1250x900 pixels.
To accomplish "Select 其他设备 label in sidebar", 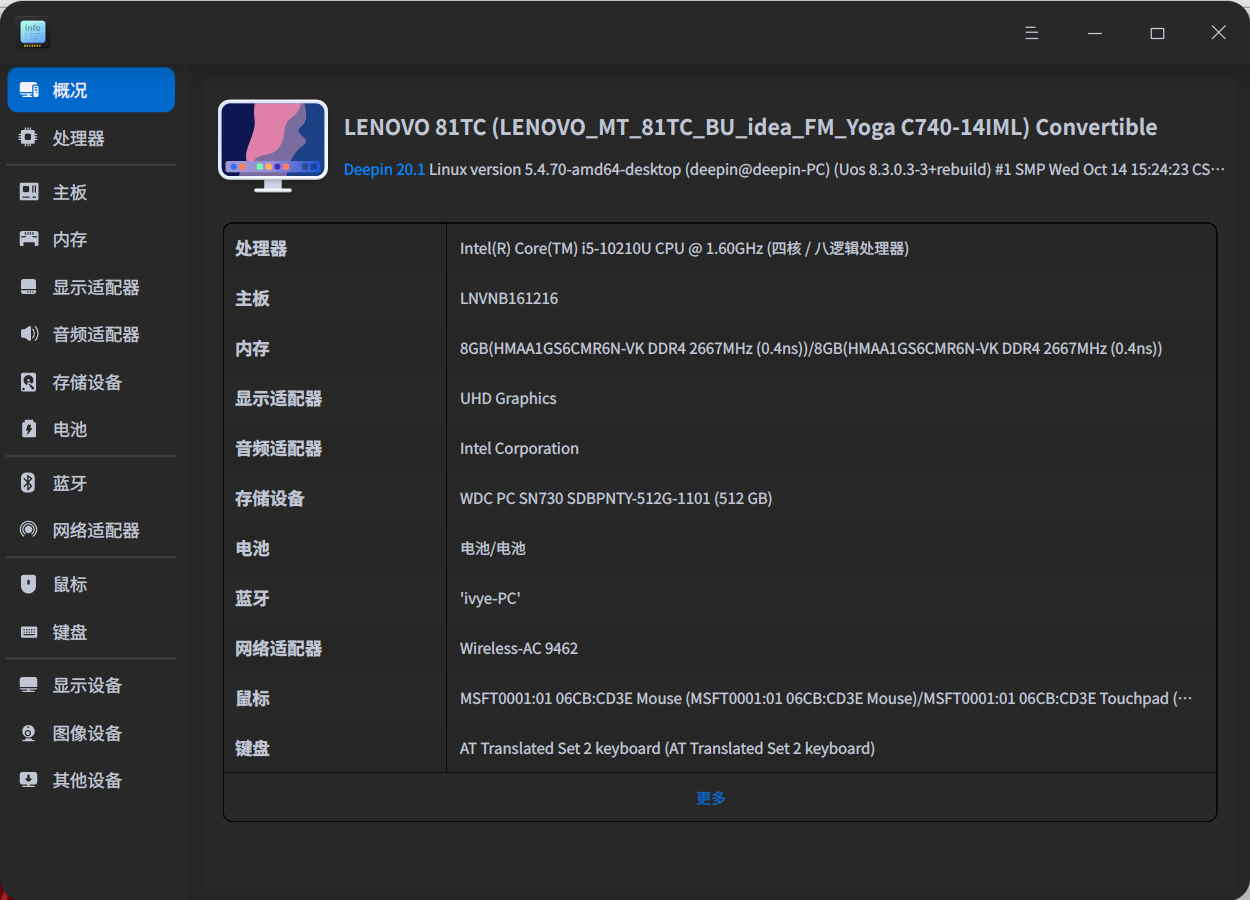I will [x=87, y=780].
